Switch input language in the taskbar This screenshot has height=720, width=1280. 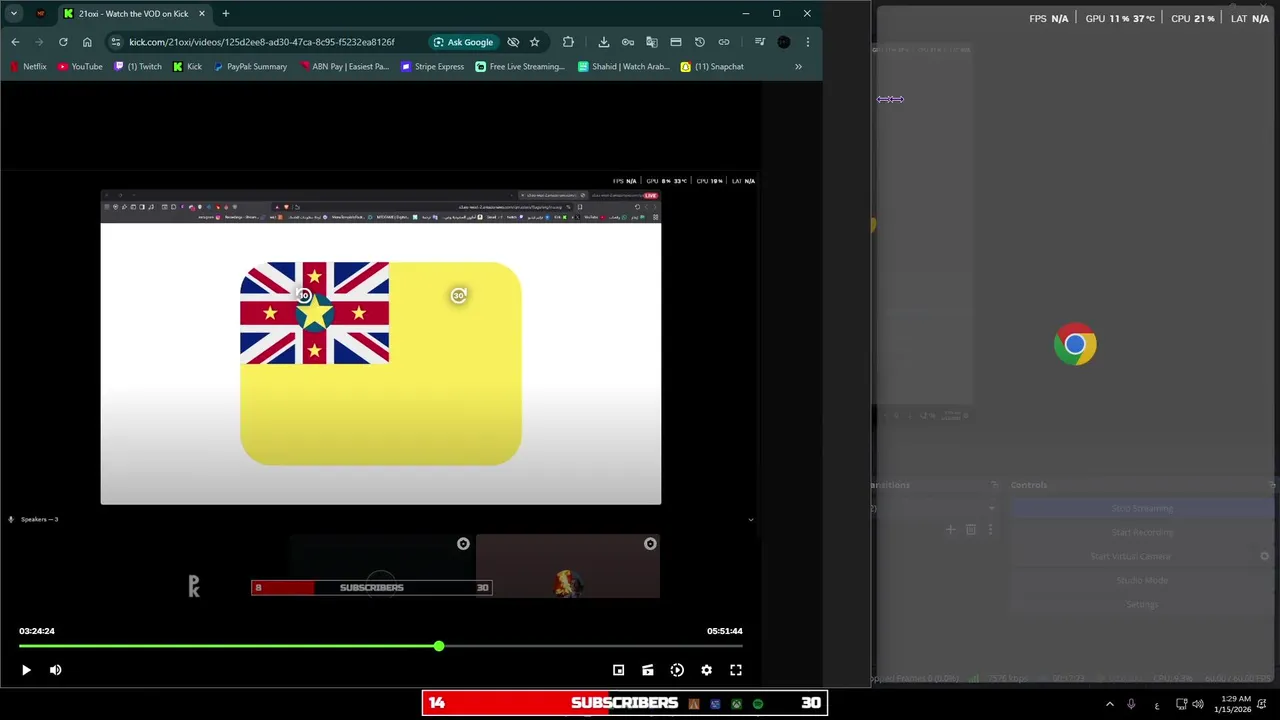[1157, 705]
